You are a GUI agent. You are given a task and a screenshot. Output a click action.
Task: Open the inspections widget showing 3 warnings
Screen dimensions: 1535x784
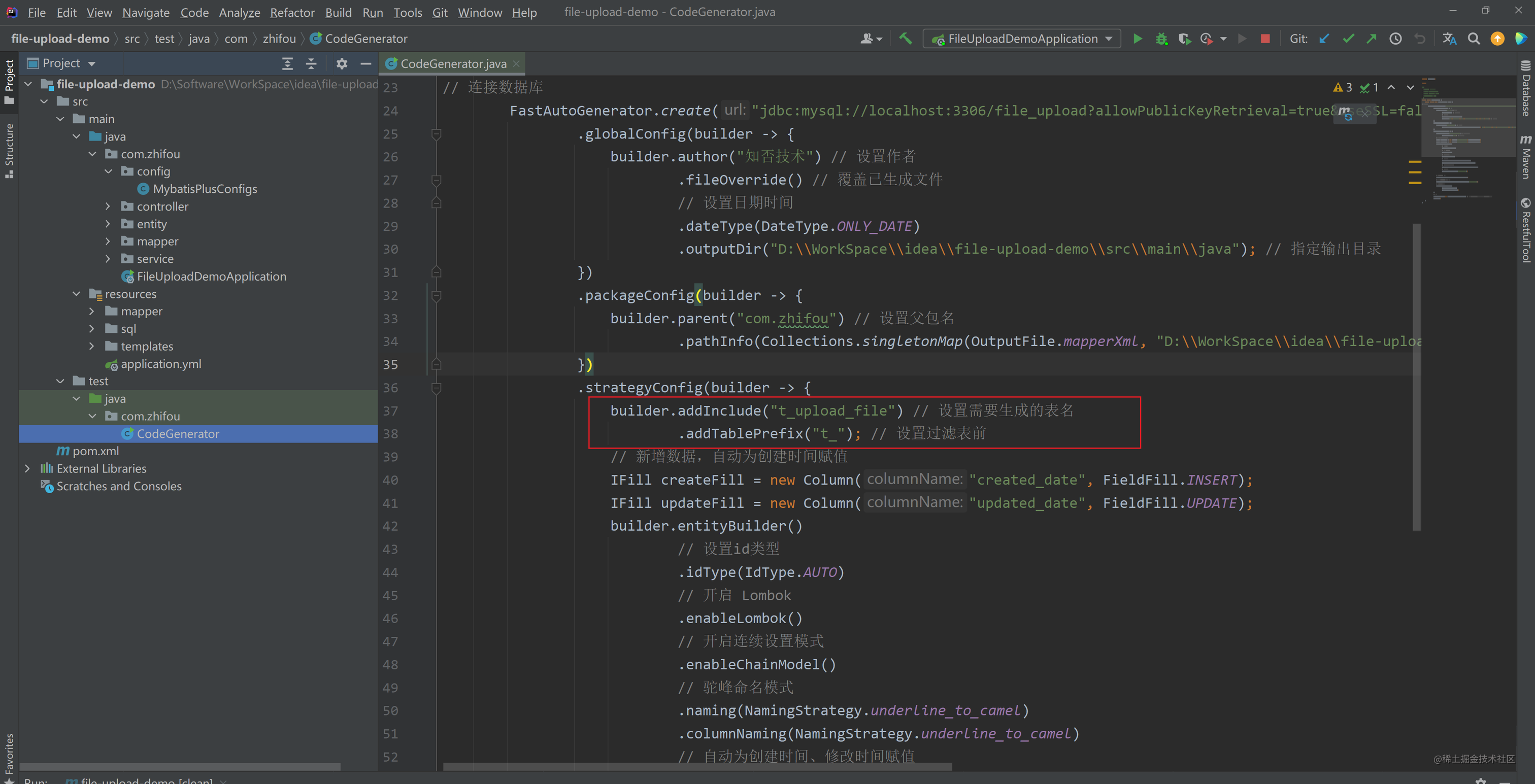(1343, 87)
